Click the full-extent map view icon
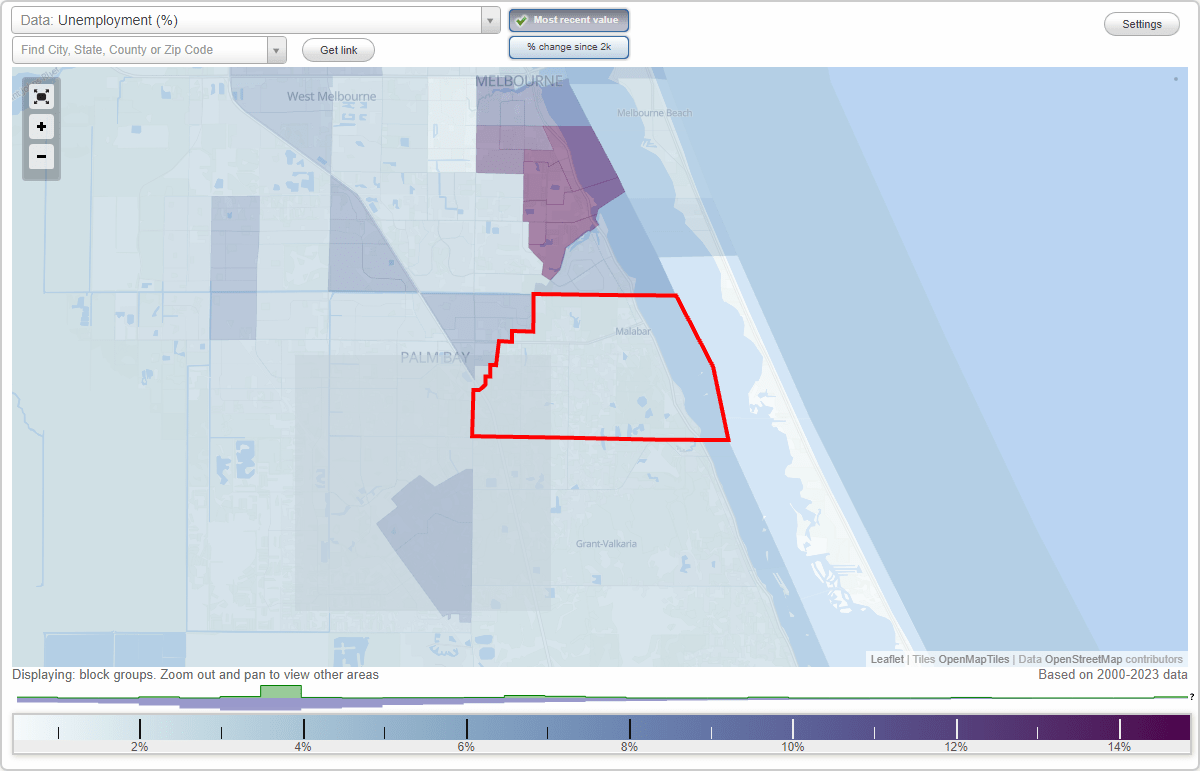This screenshot has height=771, width=1200. [x=41, y=96]
